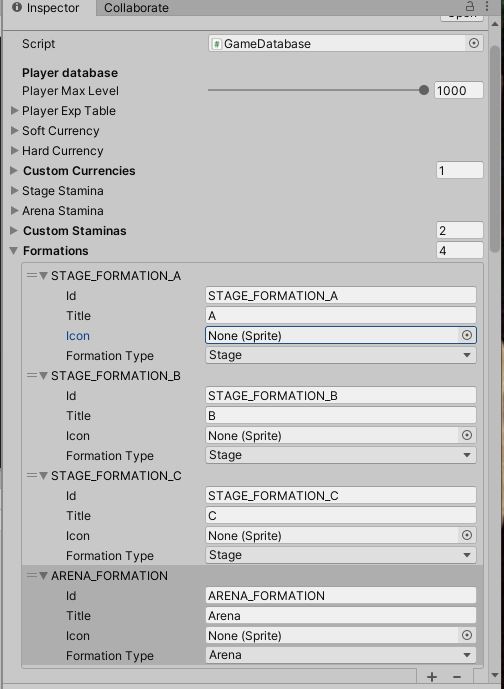Image resolution: width=504 pixels, height=689 pixels.
Task: Grab reorder handle of STAGE_FORMATION_B
Action: point(32,376)
